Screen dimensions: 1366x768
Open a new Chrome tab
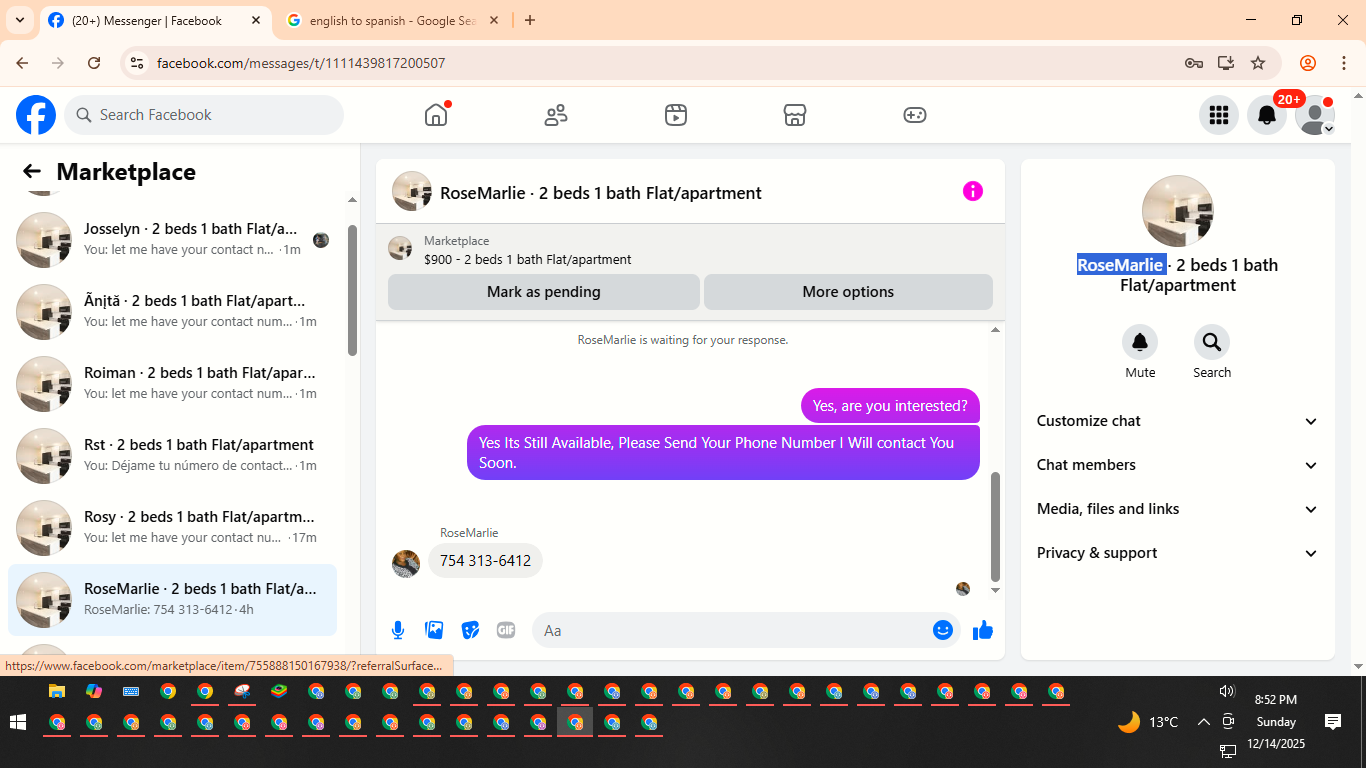(530, 20)
